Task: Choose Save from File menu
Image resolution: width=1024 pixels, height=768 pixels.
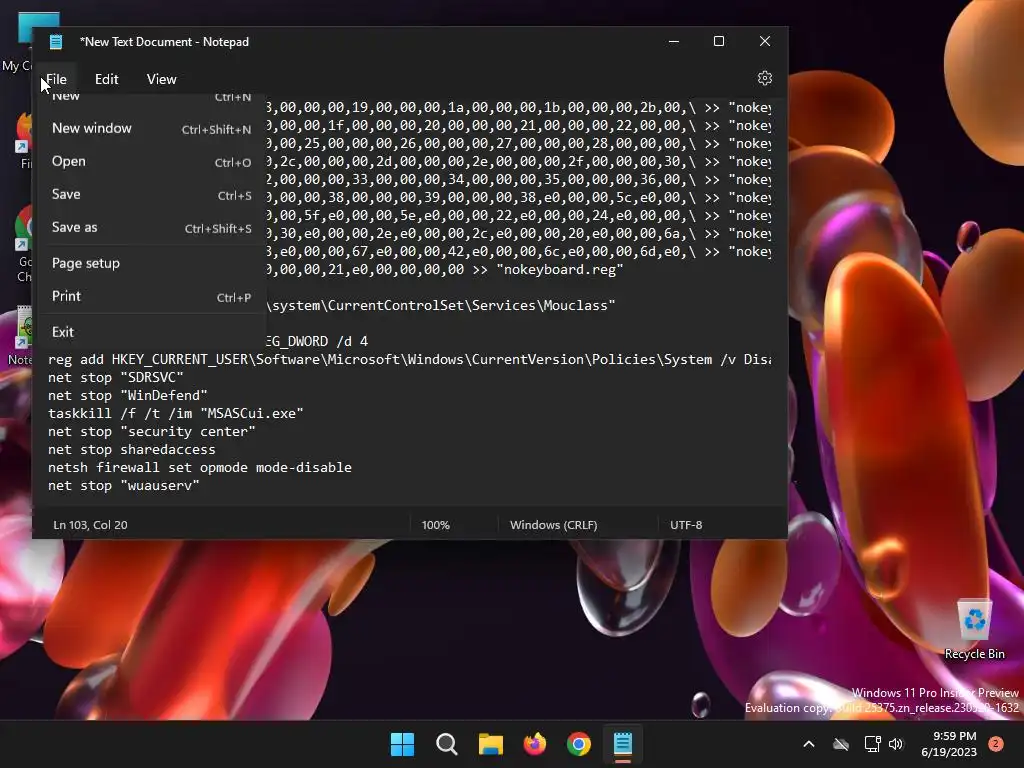Action: tap(152, 195)
